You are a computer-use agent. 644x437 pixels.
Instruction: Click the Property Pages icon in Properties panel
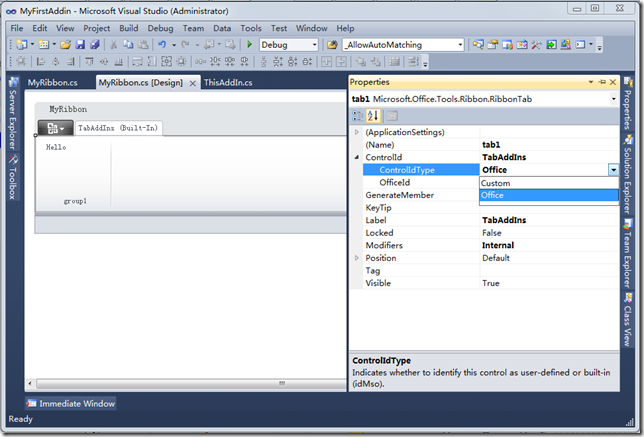pos(392,116)
